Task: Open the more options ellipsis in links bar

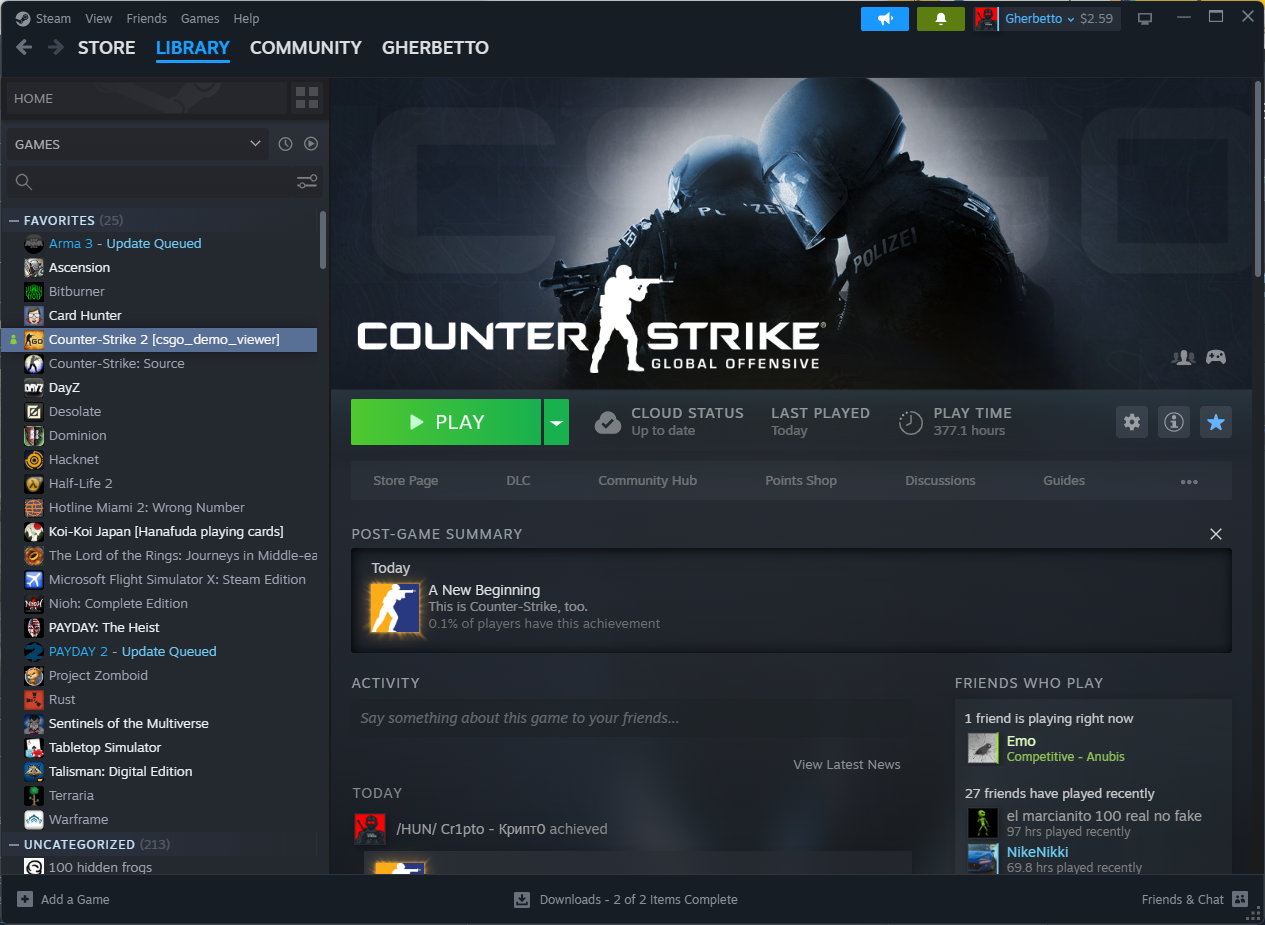Action: [x=1189, y=481]
